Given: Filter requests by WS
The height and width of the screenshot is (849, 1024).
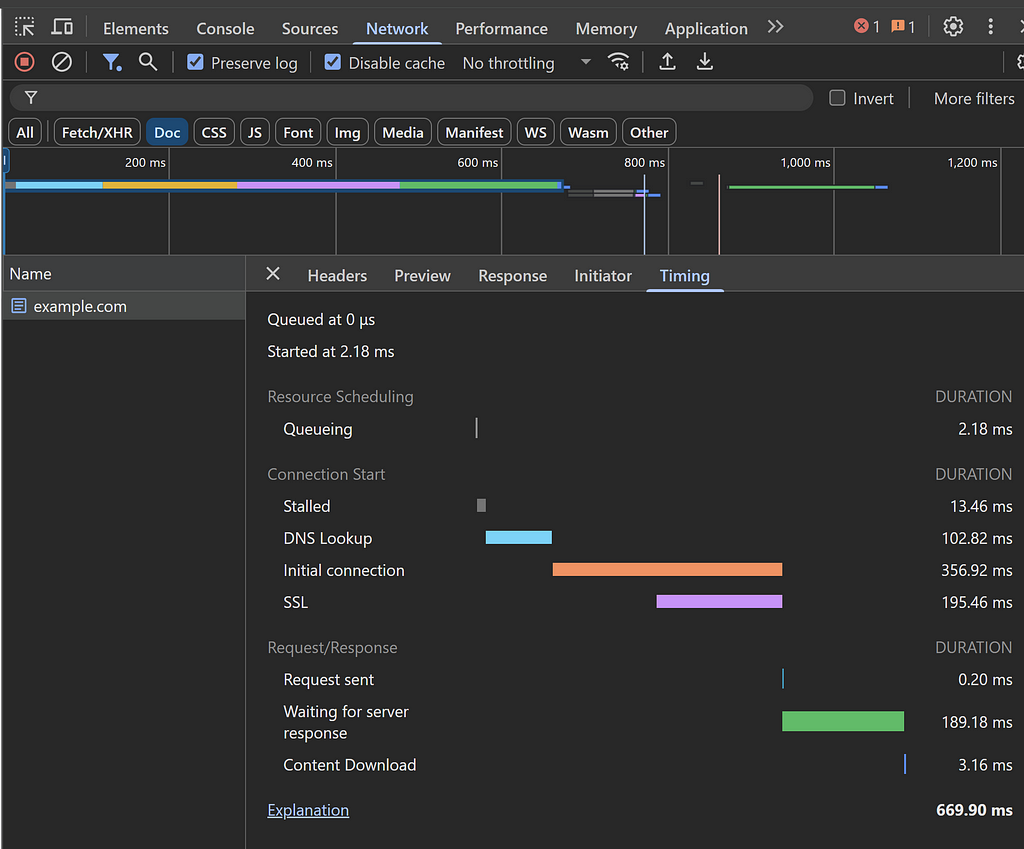Looking at the screenshot, I should point(536,133).
